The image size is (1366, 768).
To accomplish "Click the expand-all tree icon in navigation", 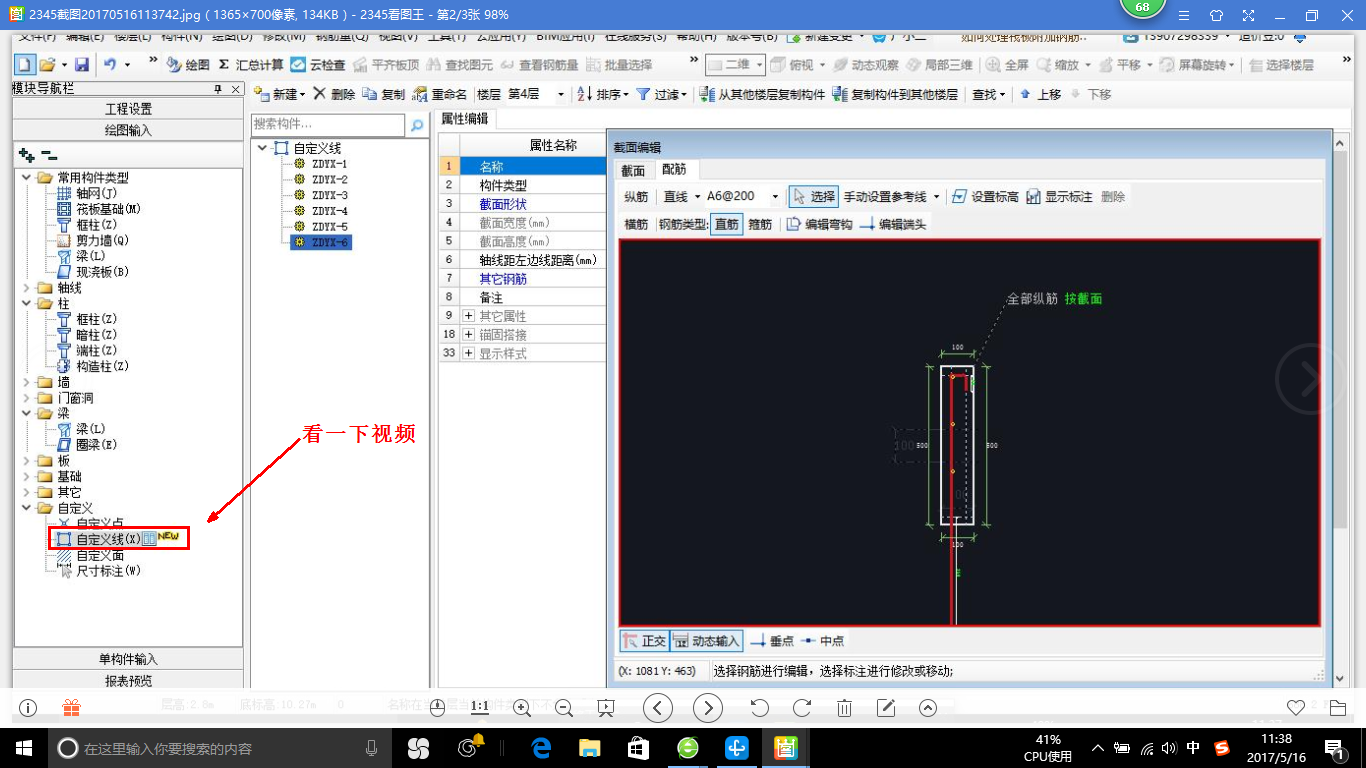I will point(27,155).
